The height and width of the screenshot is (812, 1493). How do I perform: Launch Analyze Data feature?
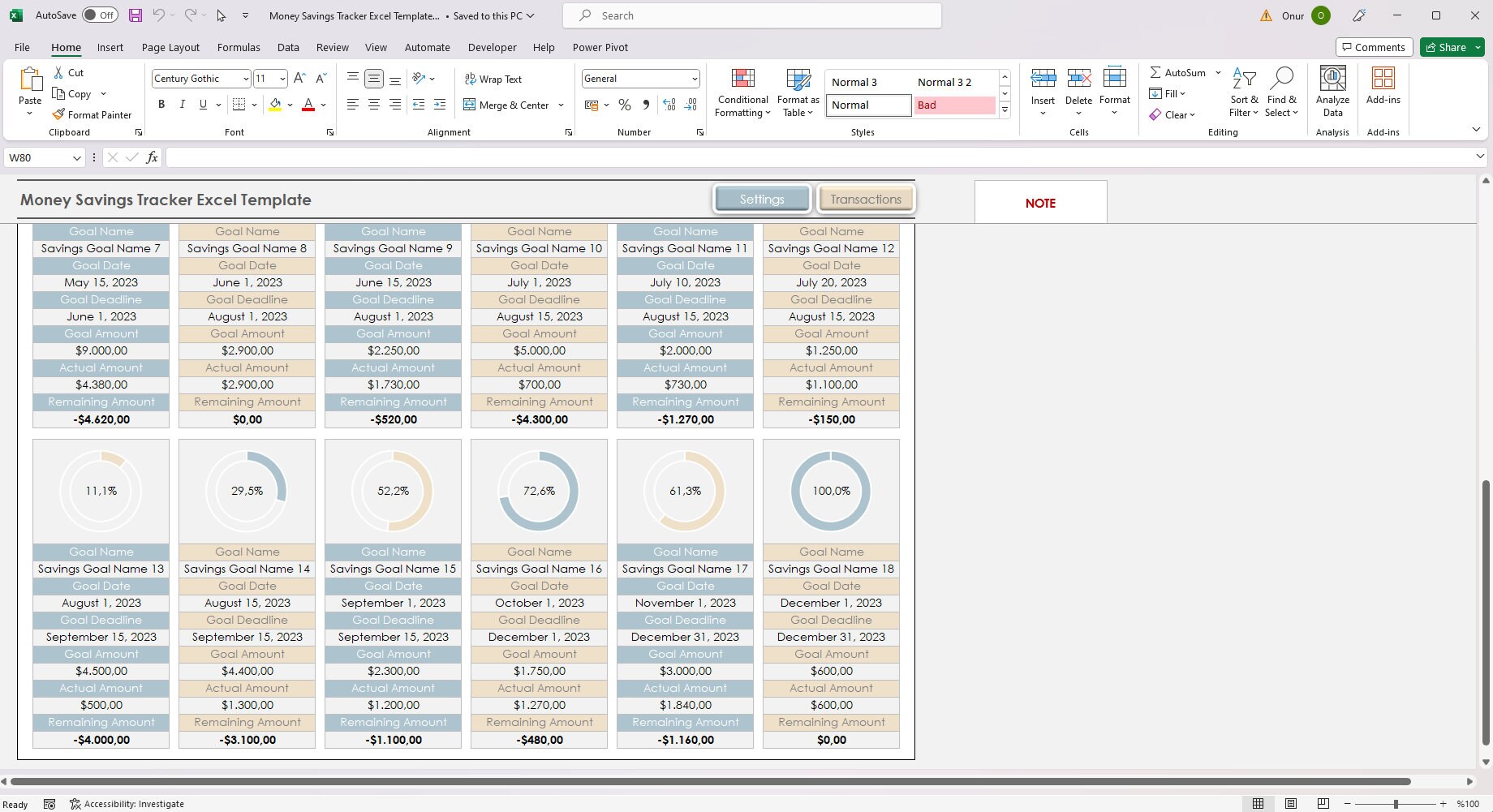(1332, 92)
